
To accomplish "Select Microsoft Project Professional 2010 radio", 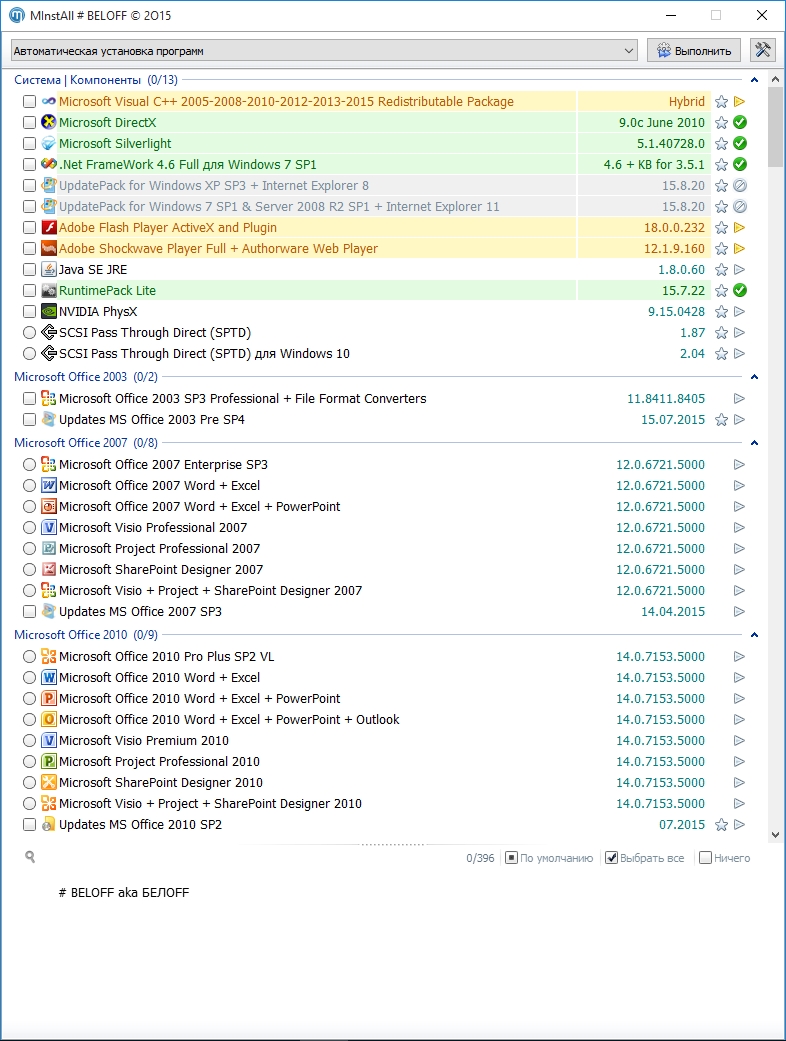I will (29, 761).
